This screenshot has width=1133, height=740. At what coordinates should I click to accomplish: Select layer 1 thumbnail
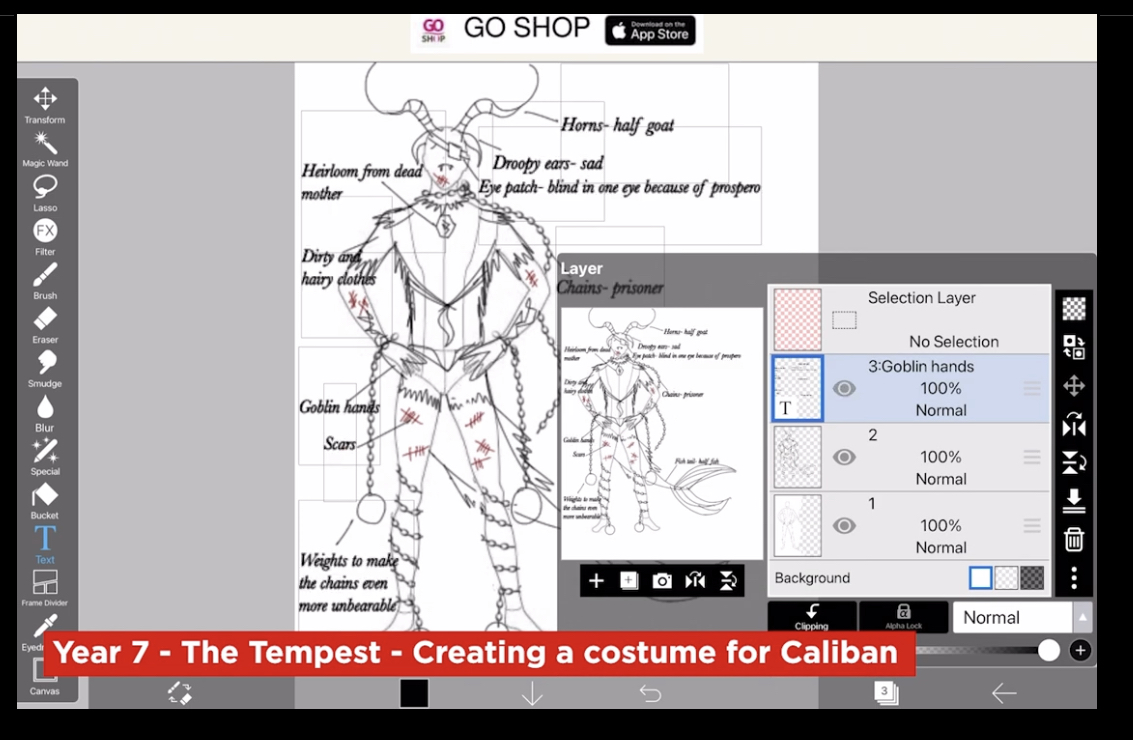point(798,525)
